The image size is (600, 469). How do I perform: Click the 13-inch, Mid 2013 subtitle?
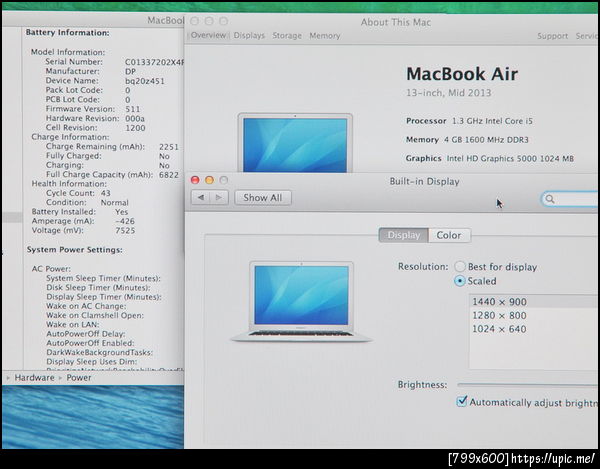pyautogui.click(x=448, y=93)
